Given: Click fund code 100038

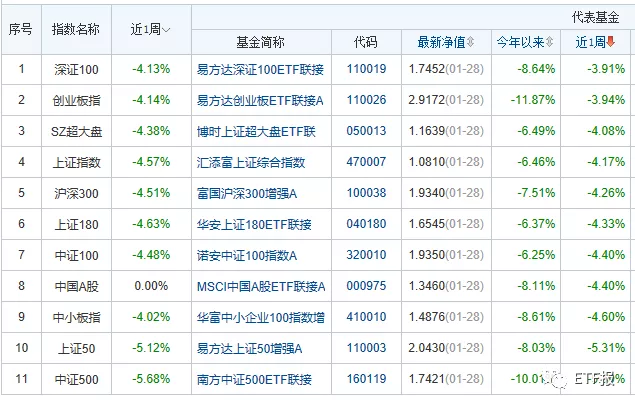Looking at the screenshot, I should (x=367, y=193).
